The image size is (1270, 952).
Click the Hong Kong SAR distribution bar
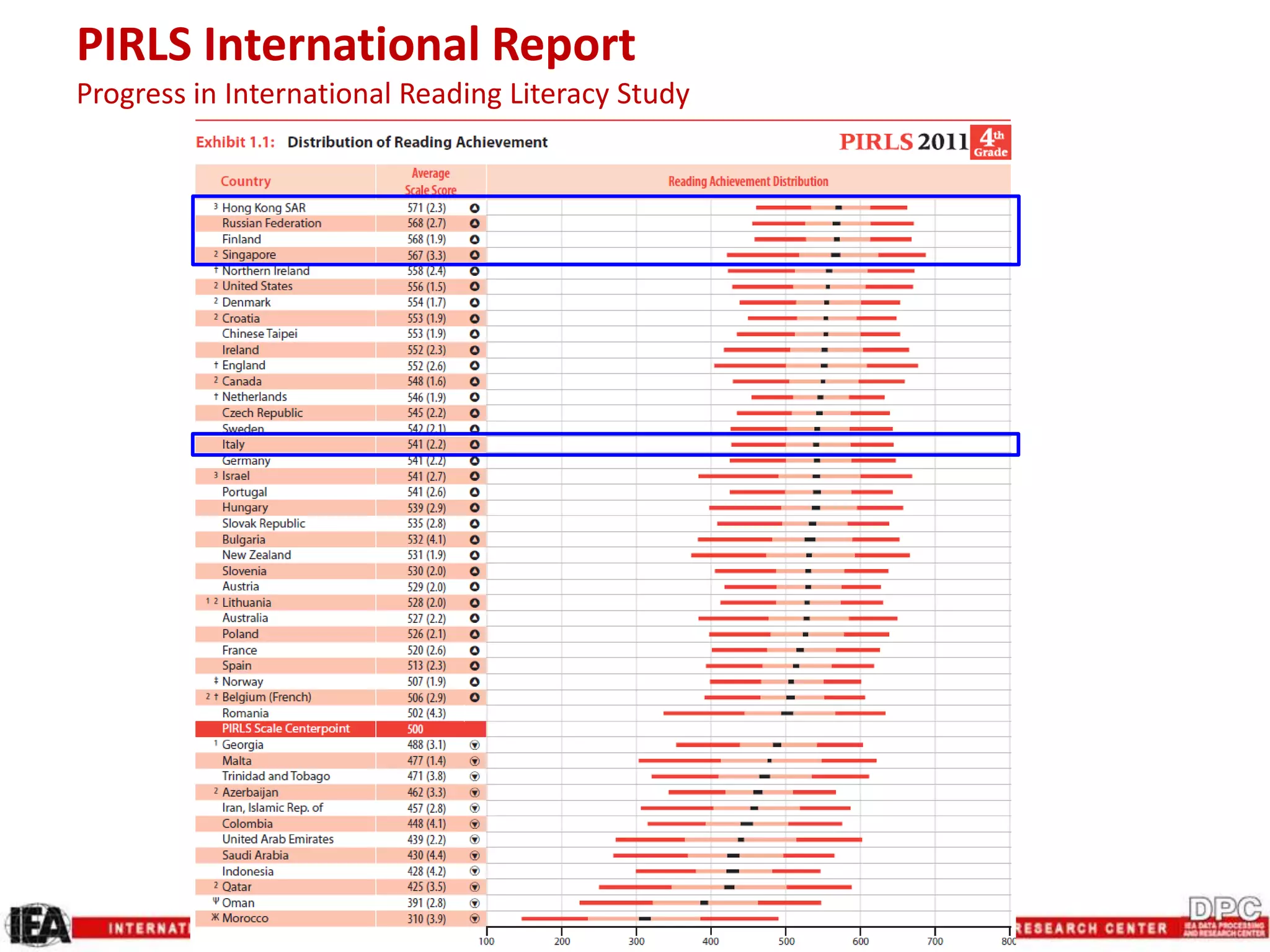[831, 208]
